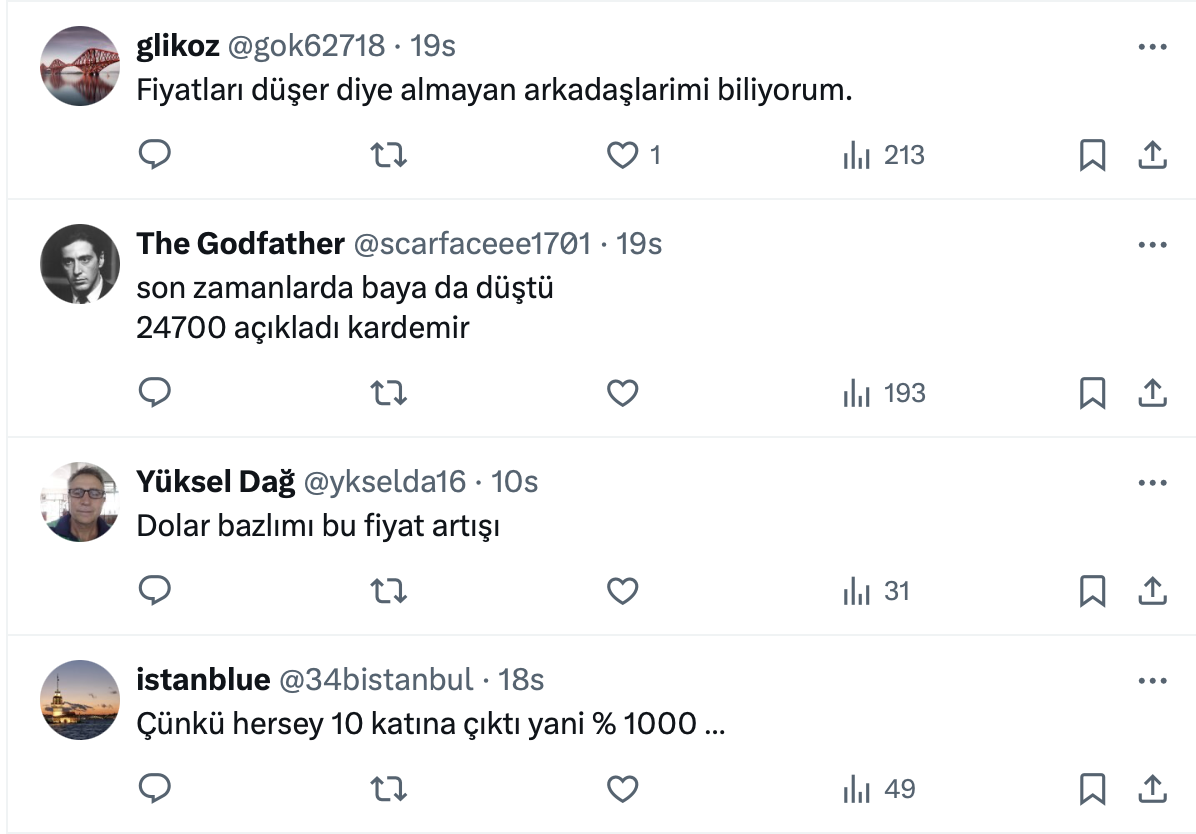The height and width of the screenshot is (834, 1196).
Task: Share istanblue's tweet
Action: coord(1152,789)
